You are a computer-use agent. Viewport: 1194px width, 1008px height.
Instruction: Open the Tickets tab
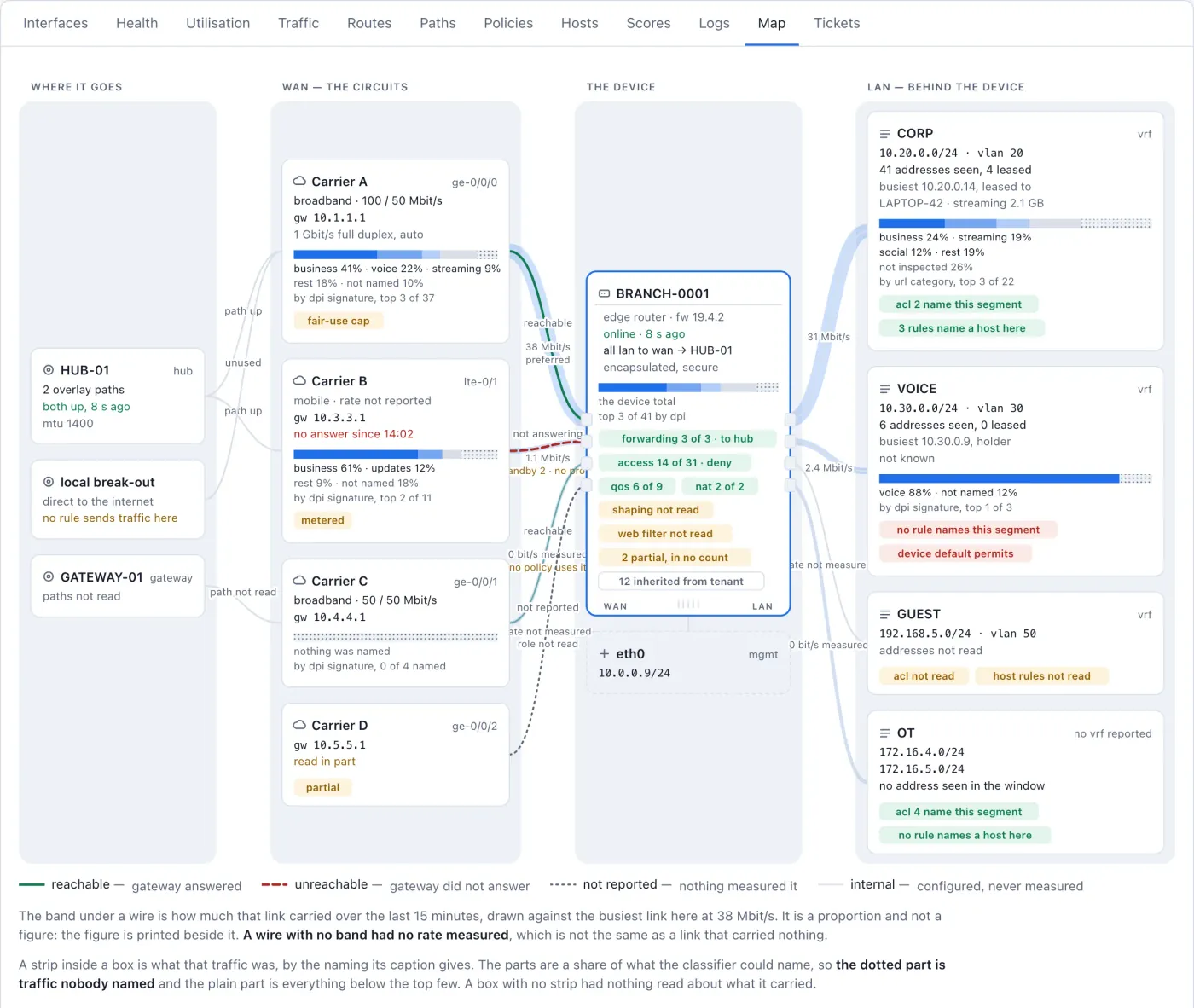(x=837, y=23)
